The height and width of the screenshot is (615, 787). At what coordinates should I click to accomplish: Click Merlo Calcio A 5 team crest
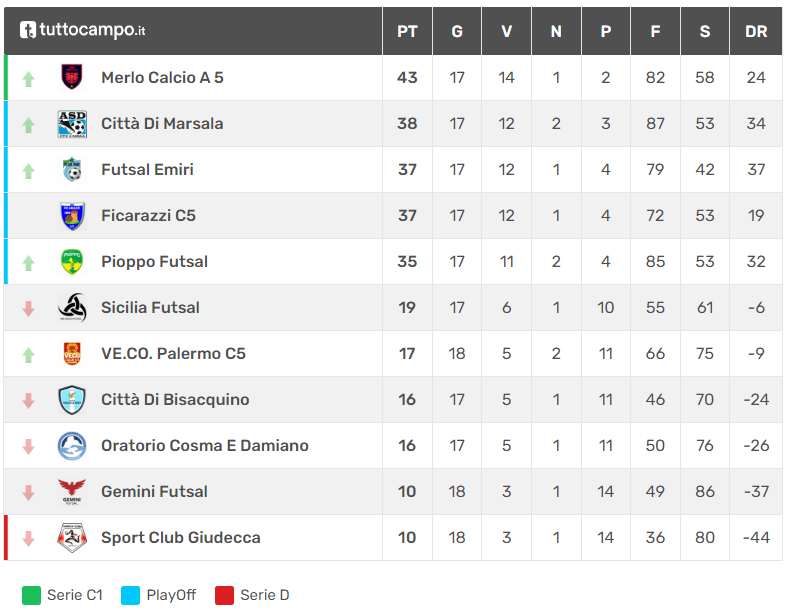(x=72, y=78)
